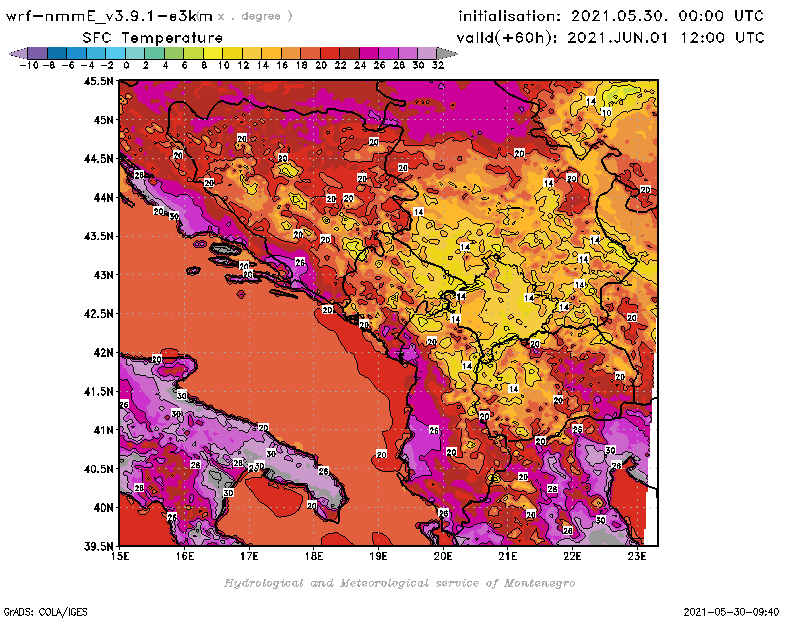Click the '18' legend tick label
This screenshot has height=618, width=800.
302,65
